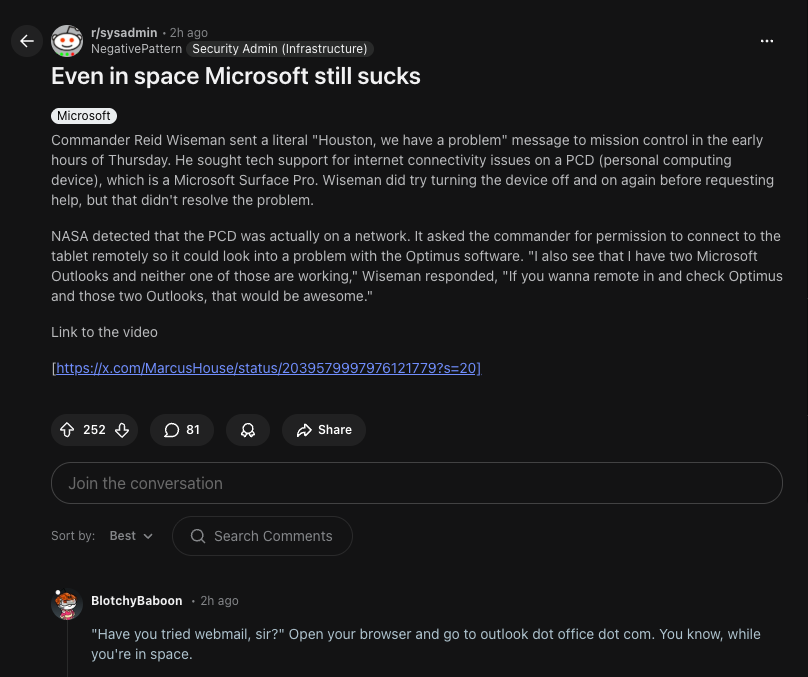This screenshot has height=677, width=808.
Task: Open the Sort by Best dropdown
Action: [131, 536]
